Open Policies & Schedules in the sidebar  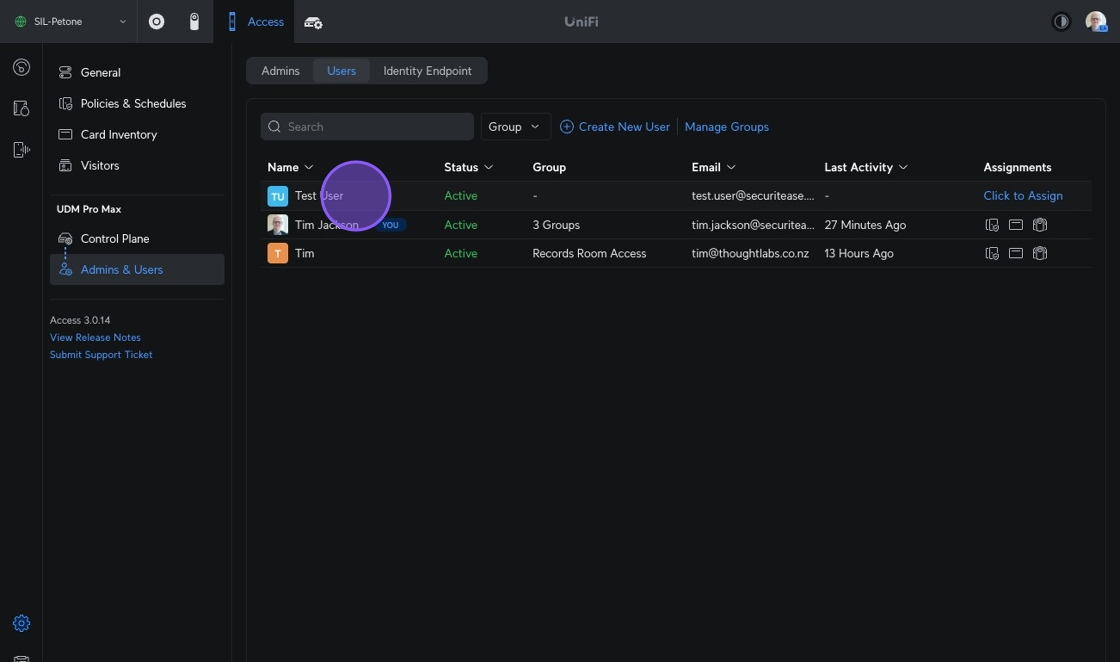(x=133, y=104)
